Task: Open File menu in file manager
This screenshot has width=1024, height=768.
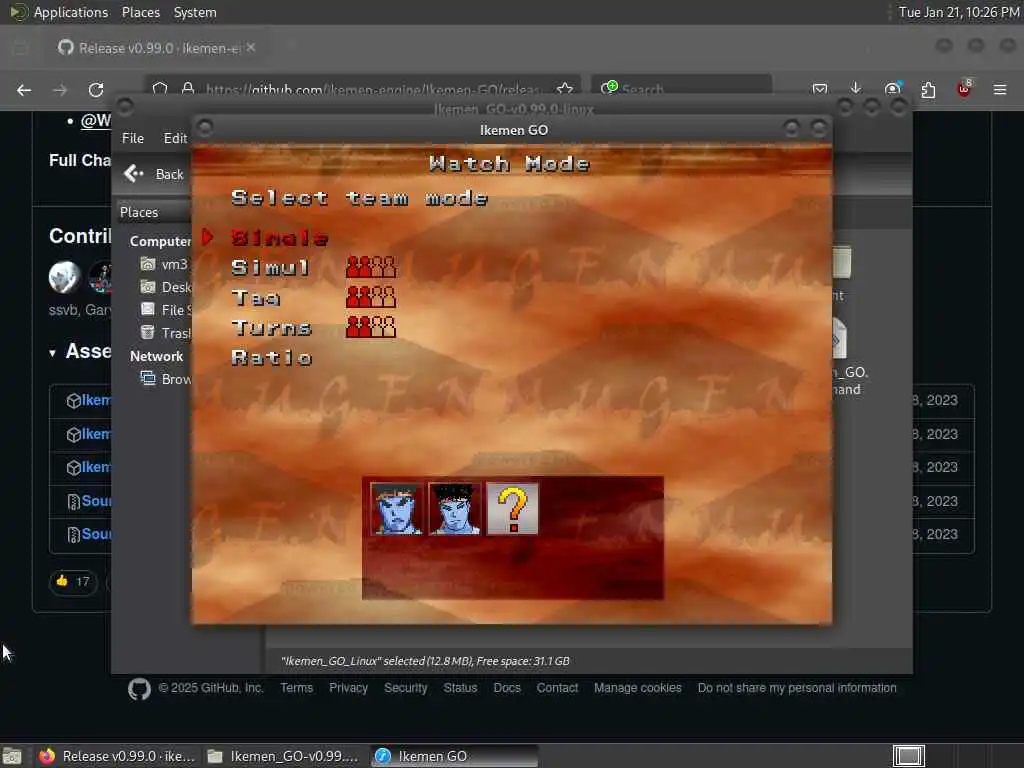Action: (133, 138)
